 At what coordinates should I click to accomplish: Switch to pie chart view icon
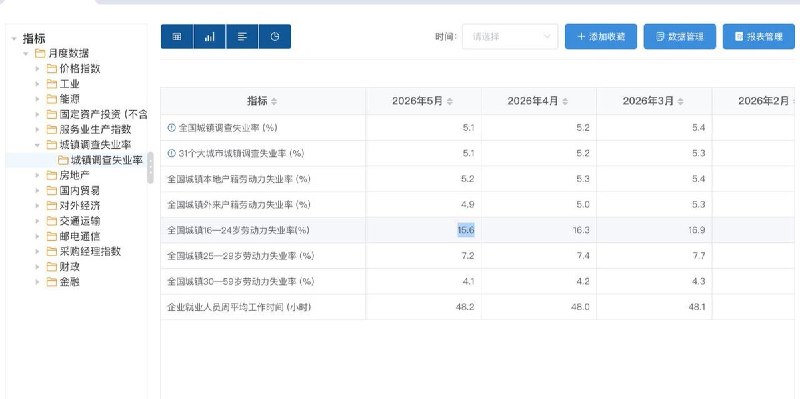click(x=275, y=37)
